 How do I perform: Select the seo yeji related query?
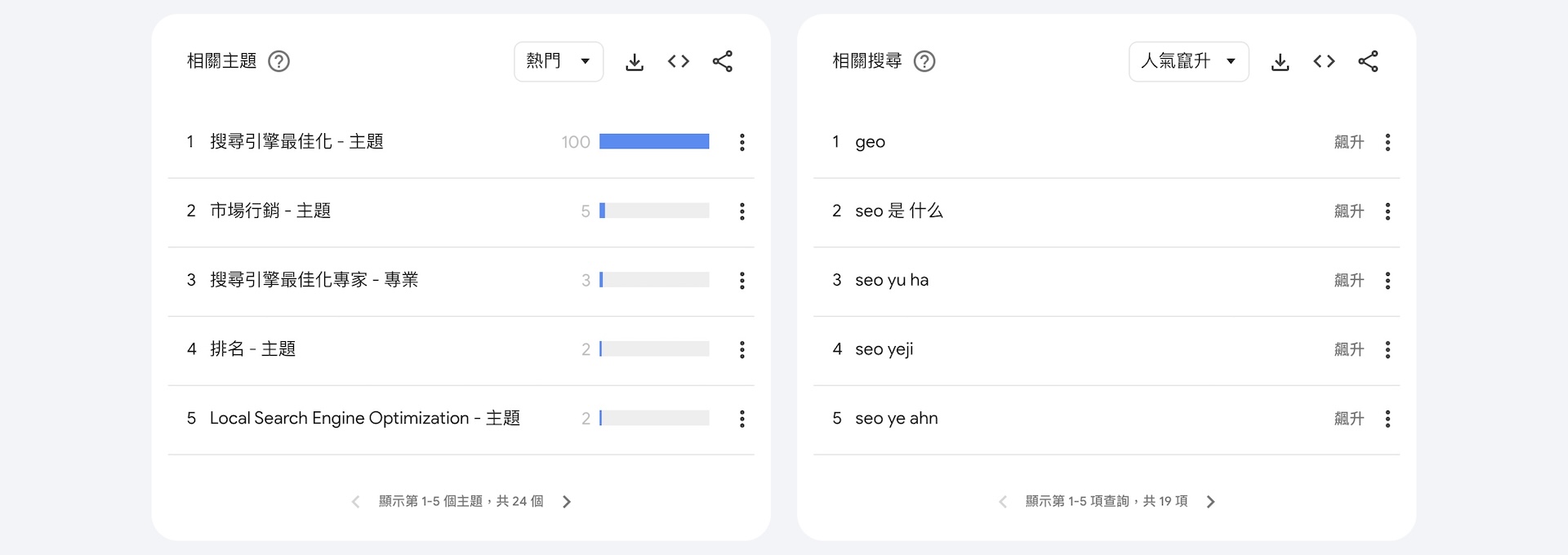point(884,349)
